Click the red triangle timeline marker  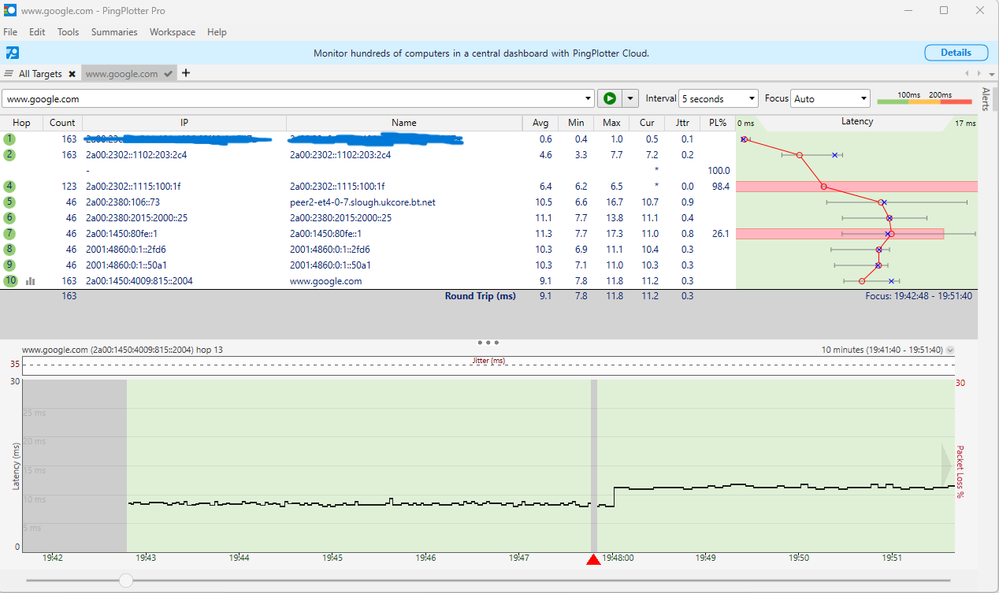[x=593, y=560]
